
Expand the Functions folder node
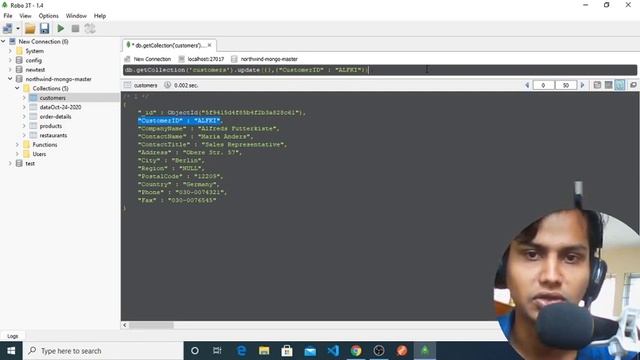(17, 144)
